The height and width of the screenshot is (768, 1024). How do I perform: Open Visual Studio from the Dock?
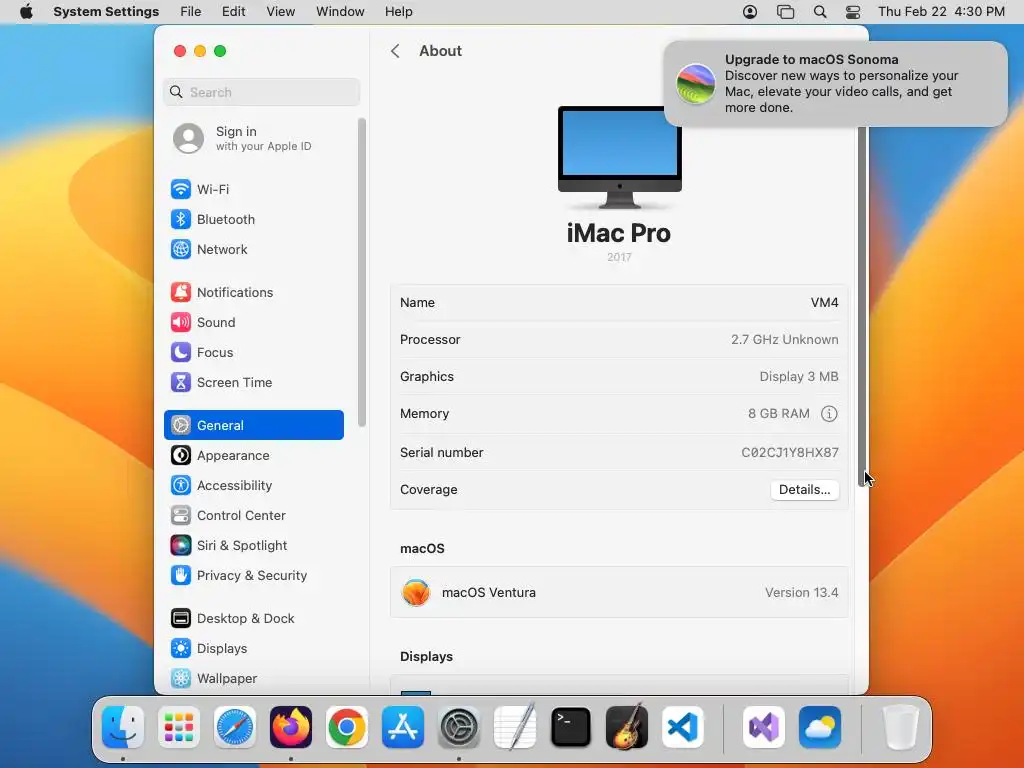pyautogui.click(x=764, y=727)
